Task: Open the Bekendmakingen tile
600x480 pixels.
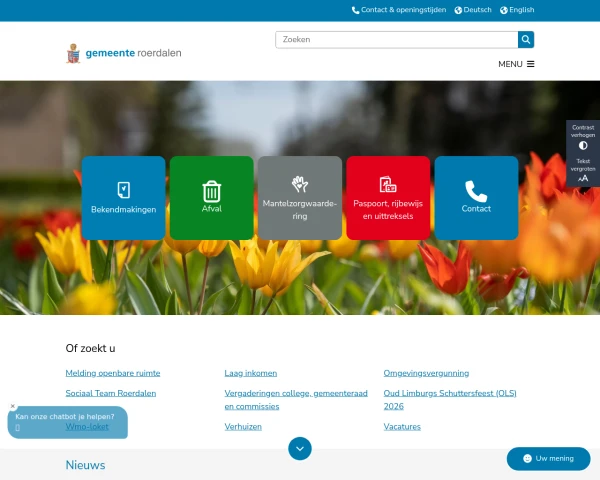Action: (x=124, y=198)
